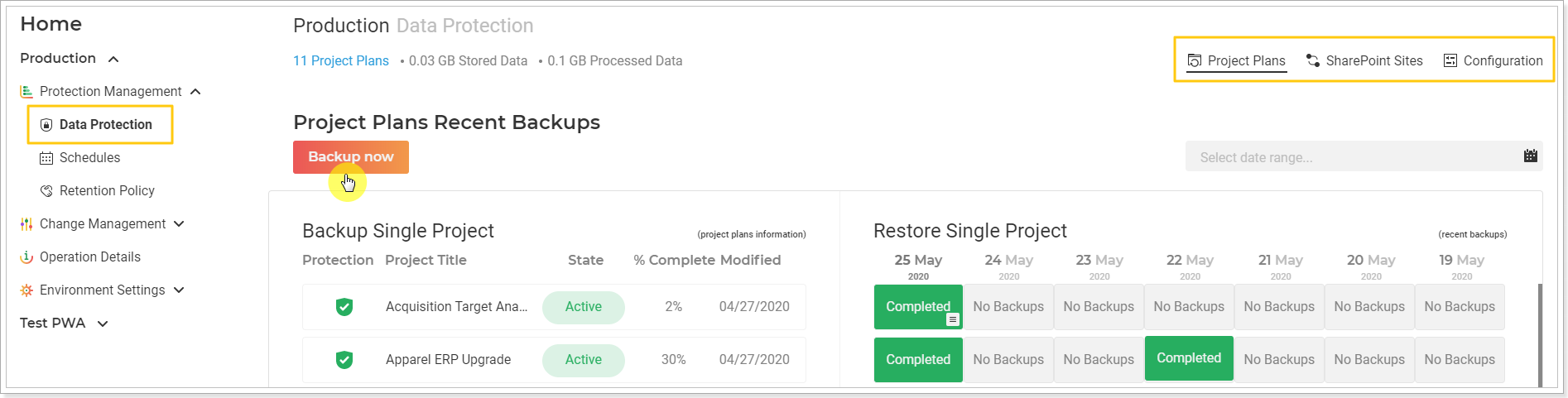Click the Select date range input field
This screenshot has height=398, width=1568.
[1364, 156]
